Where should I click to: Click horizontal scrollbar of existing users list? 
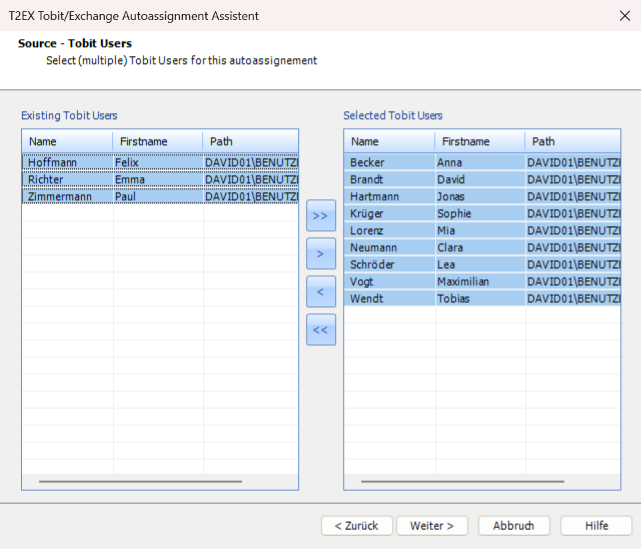140,482
